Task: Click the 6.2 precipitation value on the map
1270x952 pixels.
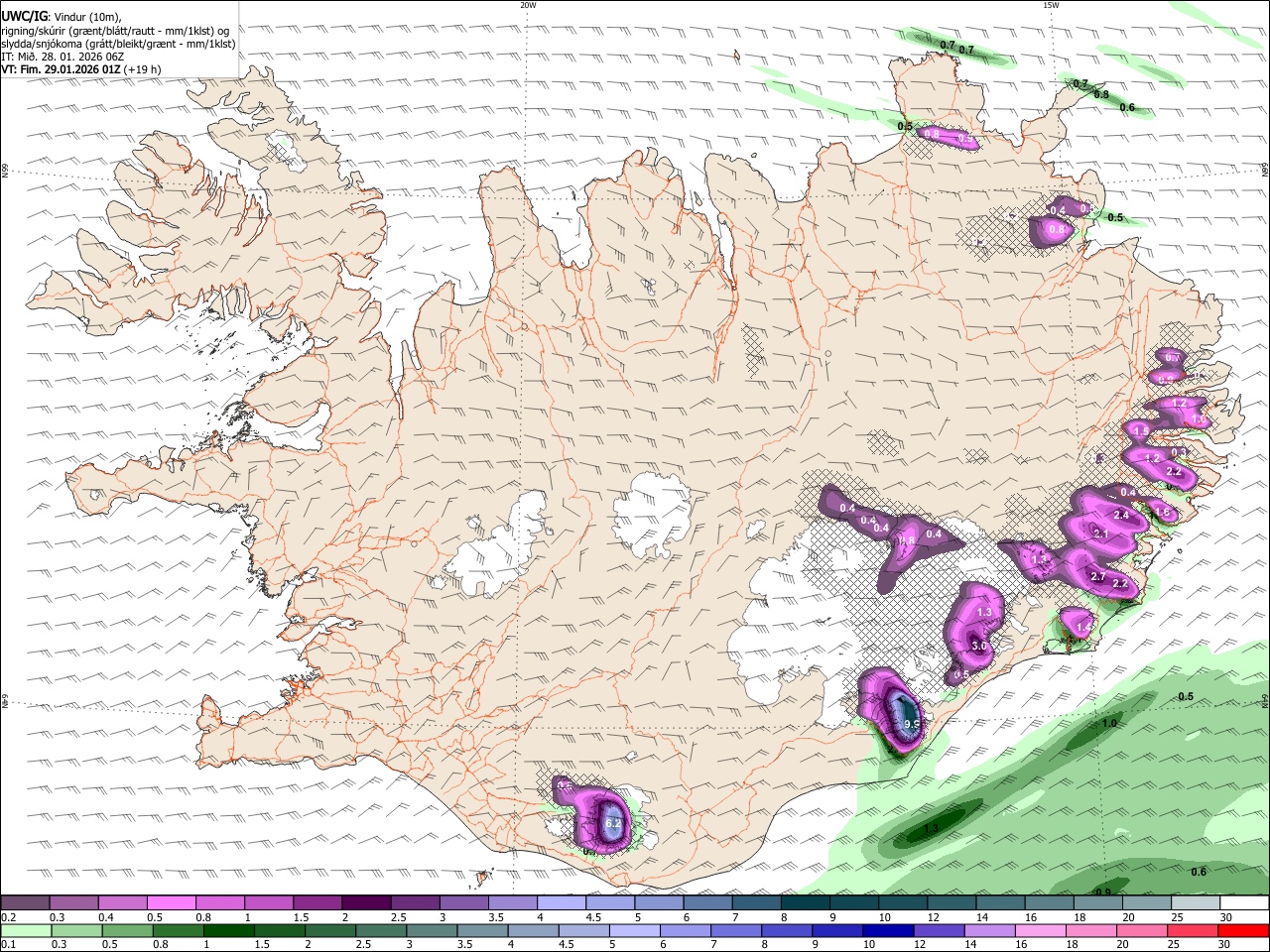Action: pyautogui.click(x=613, y=822)
